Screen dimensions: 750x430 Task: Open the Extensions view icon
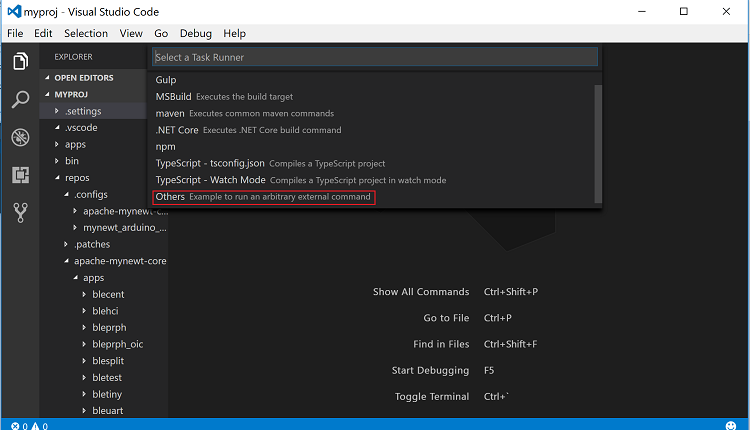pyautogui.click(x=20, y=175)
